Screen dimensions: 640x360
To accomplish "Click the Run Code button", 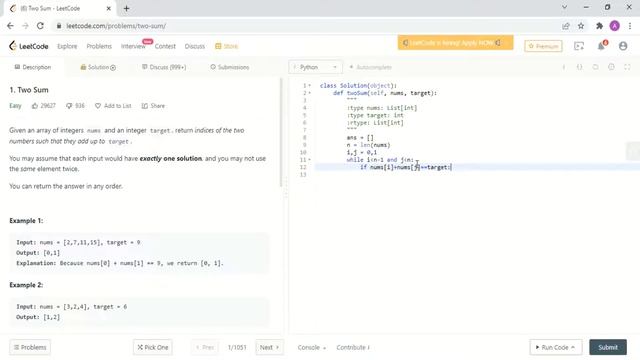I will pyautogui.click(x=556, y=347).
